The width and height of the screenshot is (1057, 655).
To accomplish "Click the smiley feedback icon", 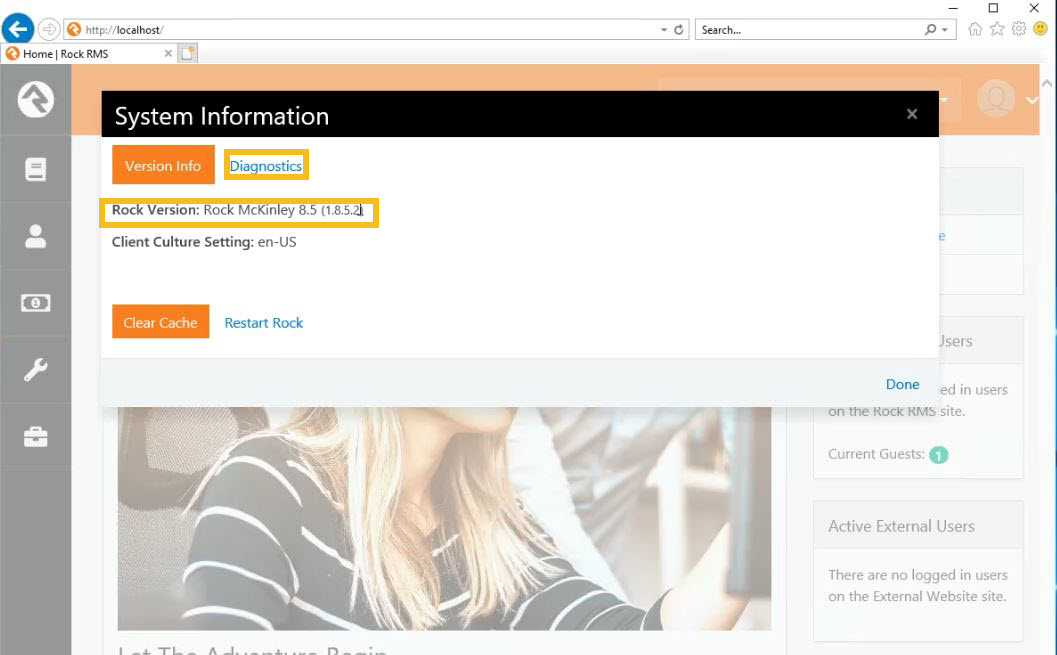I will 1041,29.
